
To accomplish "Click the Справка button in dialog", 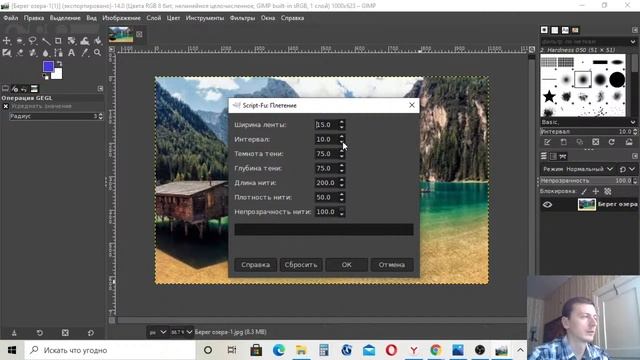I will [256, 265].
